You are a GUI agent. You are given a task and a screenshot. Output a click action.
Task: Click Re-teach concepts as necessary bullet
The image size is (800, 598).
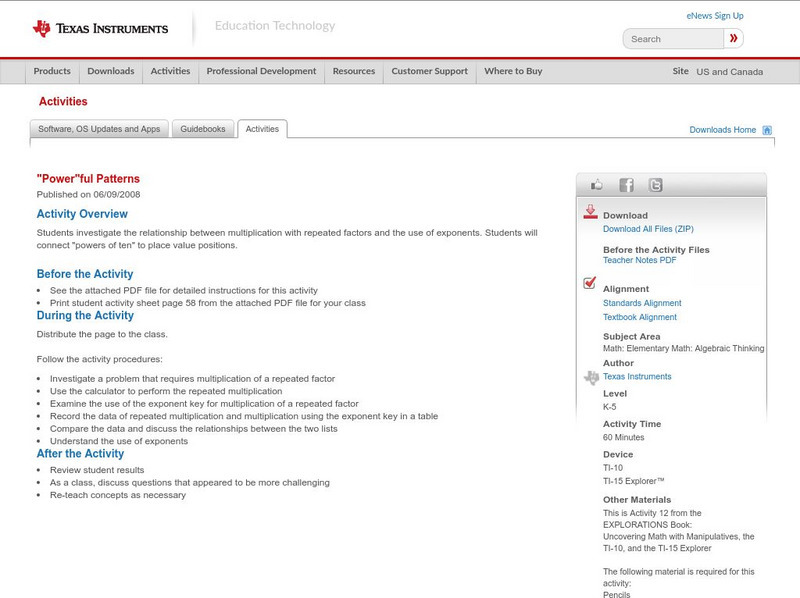click(x=118, y=495)
